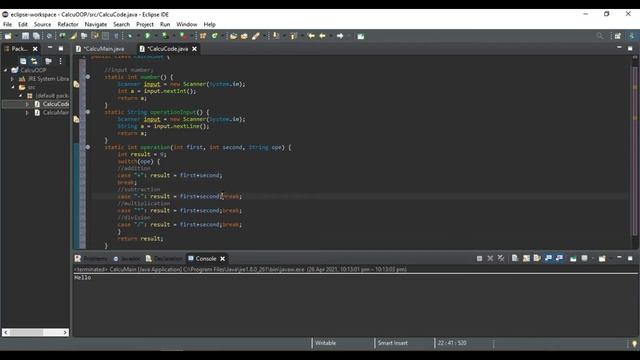Click Package Explorer scroll right arrow
The width and height of the screenshot is (640, 360).
[x=65, y=333]
